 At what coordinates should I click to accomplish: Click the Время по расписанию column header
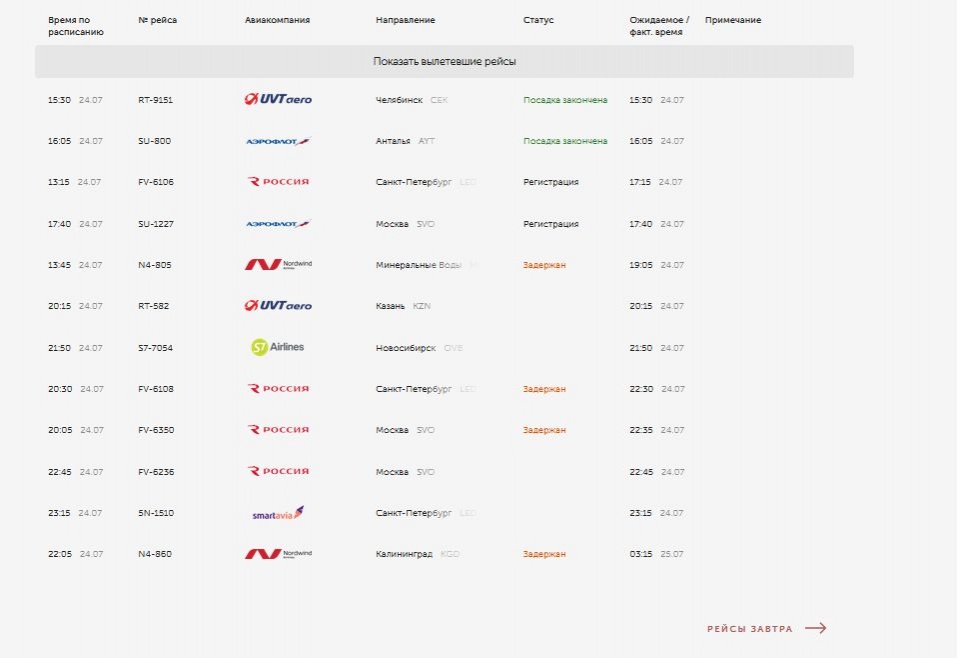pos(76,26)
